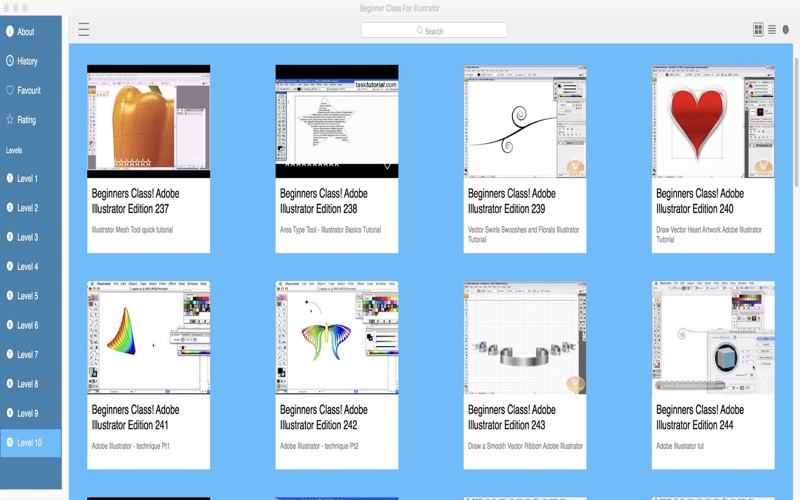
Task: Open the Edition 243 ribbon thumbnail
Action: pyautogui.click(x=525, y=338)
